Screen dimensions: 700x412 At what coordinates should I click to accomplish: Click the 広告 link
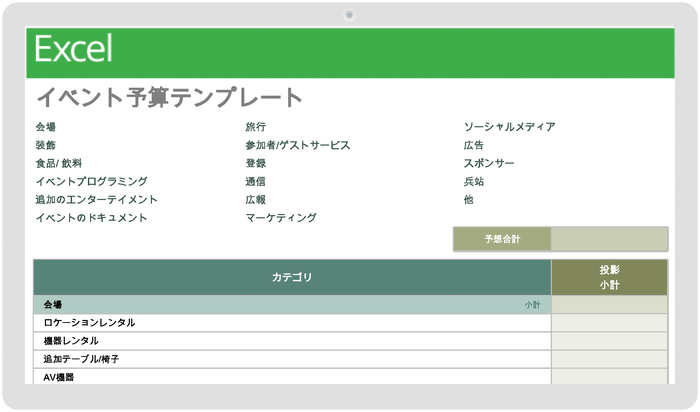[474, 145]
